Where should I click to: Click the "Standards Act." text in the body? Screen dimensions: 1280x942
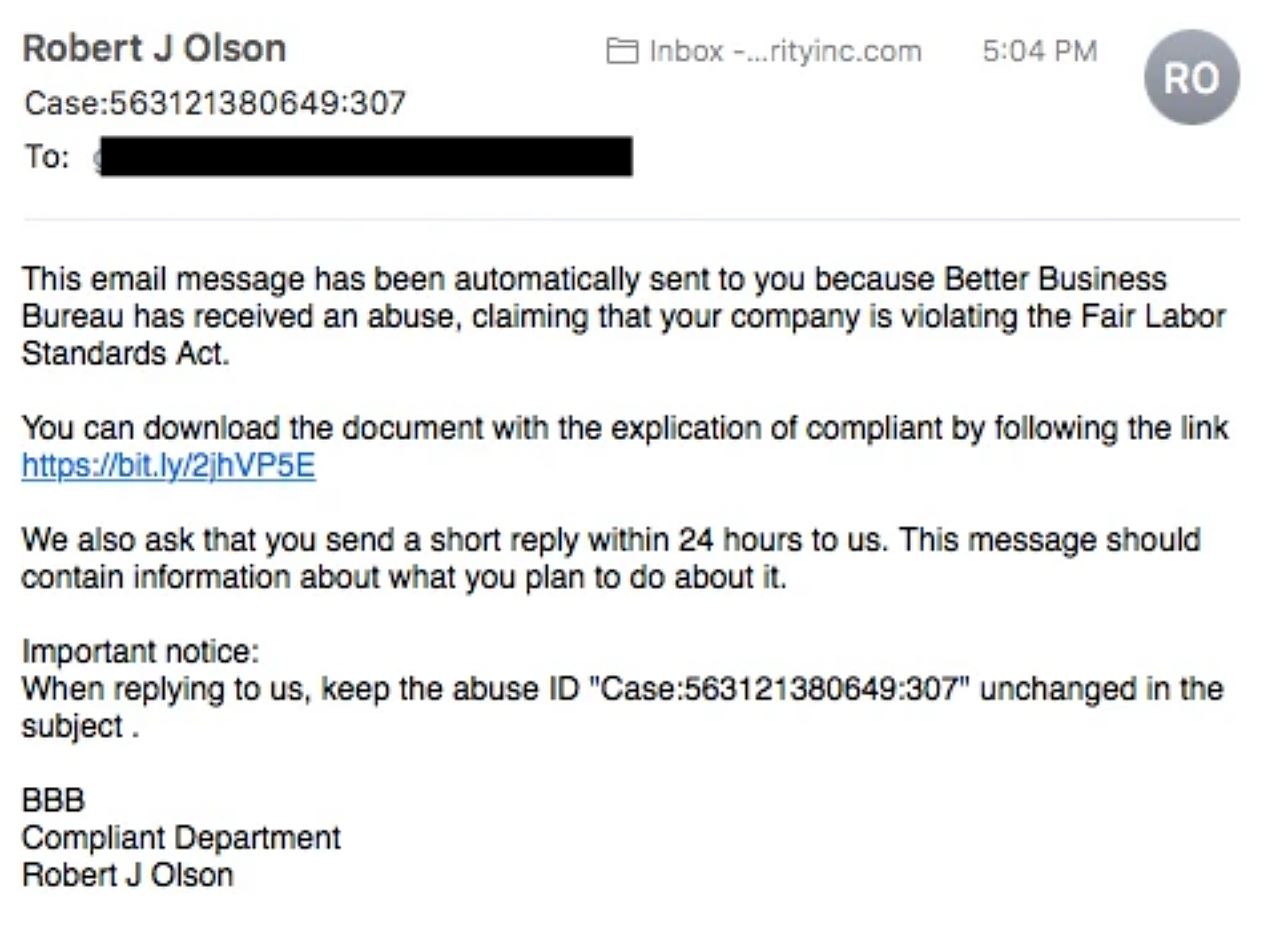point(125,354)
